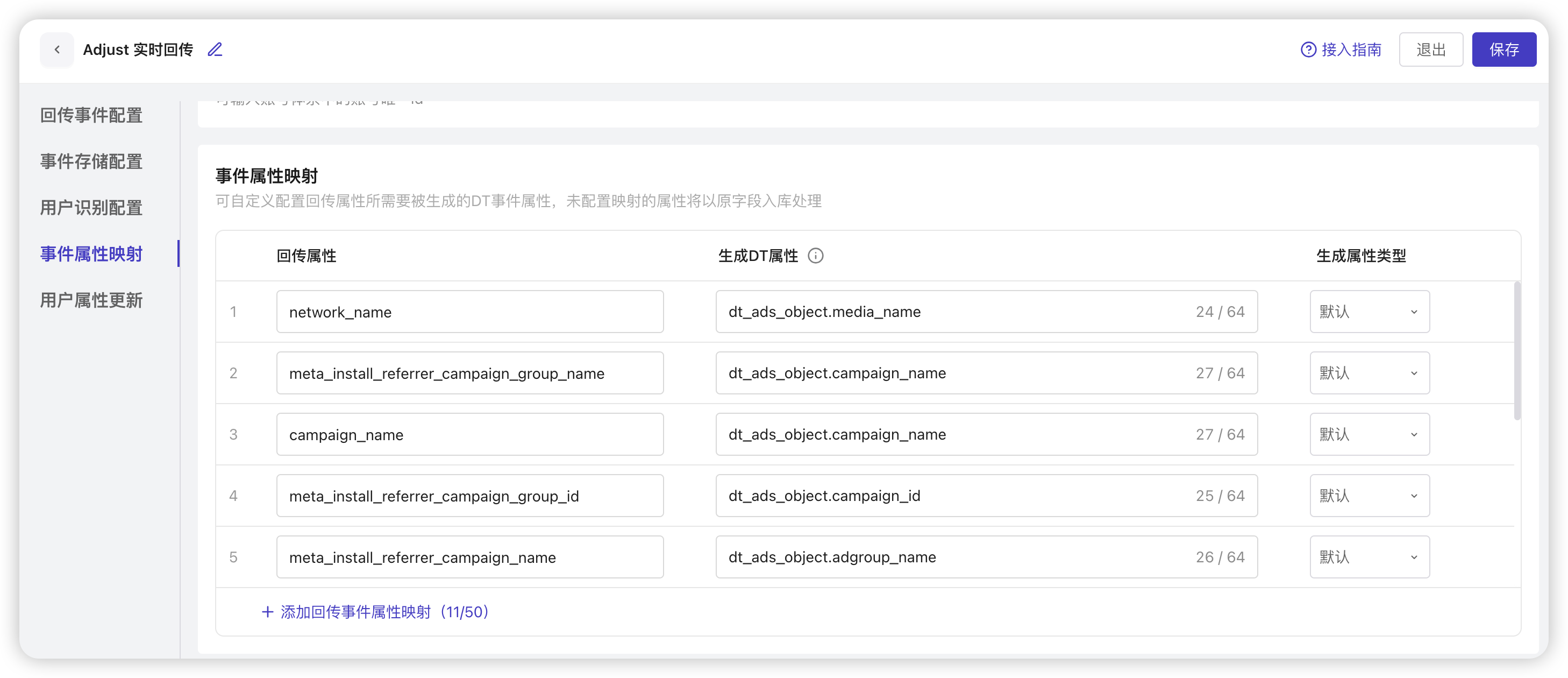Click the back arrow beside Adjust 实时回传
This screenshot has height=678, width=1568.
[56, 50]
